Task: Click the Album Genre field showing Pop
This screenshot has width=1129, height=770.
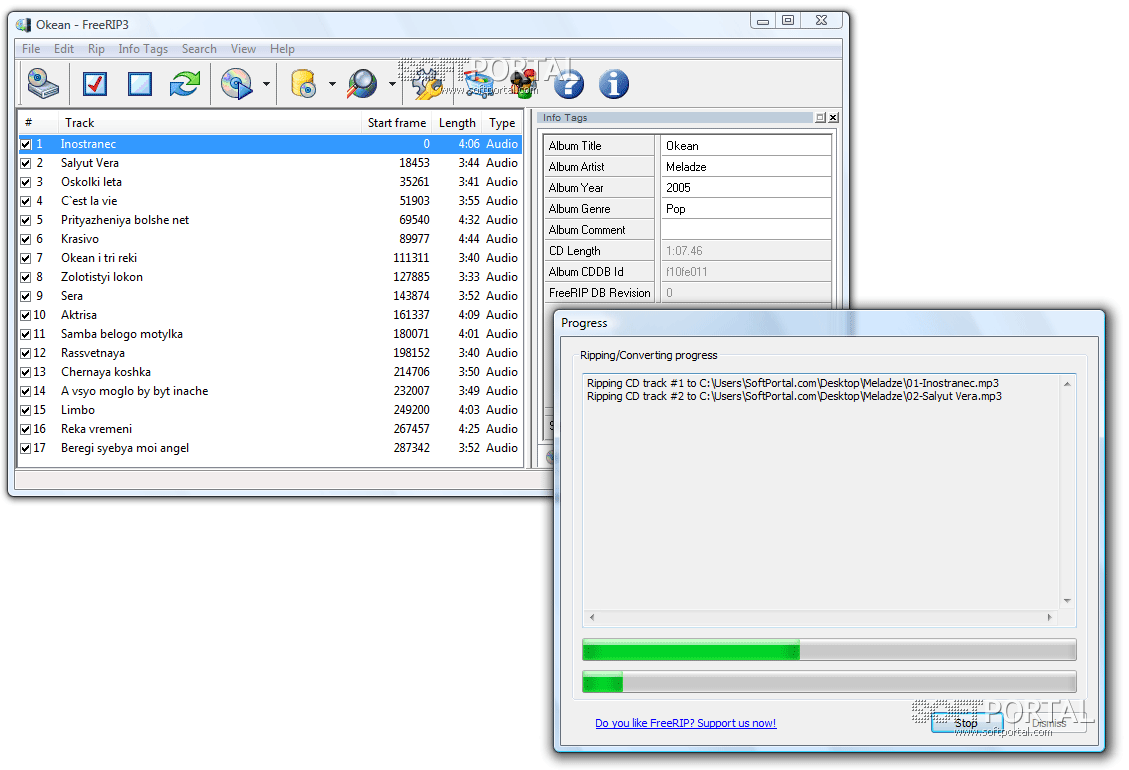Action: coord(746,209)
